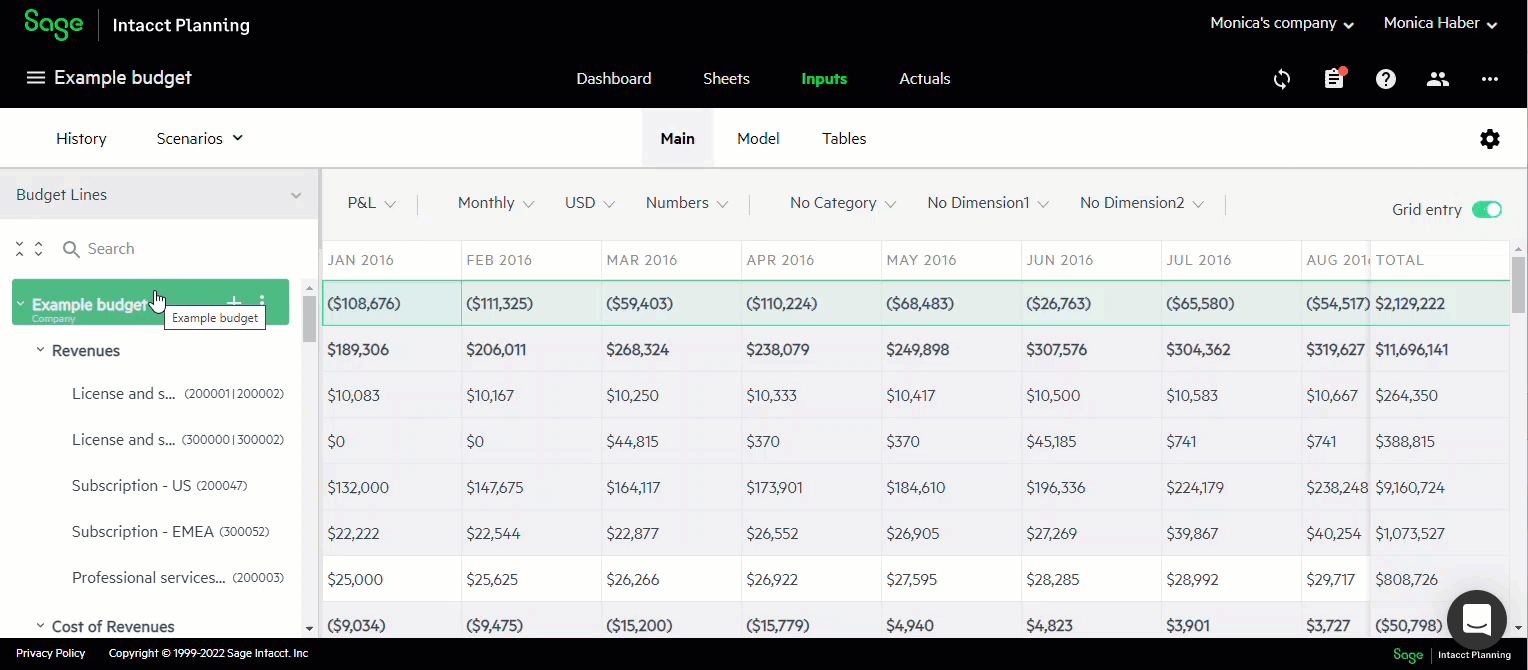
Task: Open the Monthly period dropdown
Action: tap(496, 203)
